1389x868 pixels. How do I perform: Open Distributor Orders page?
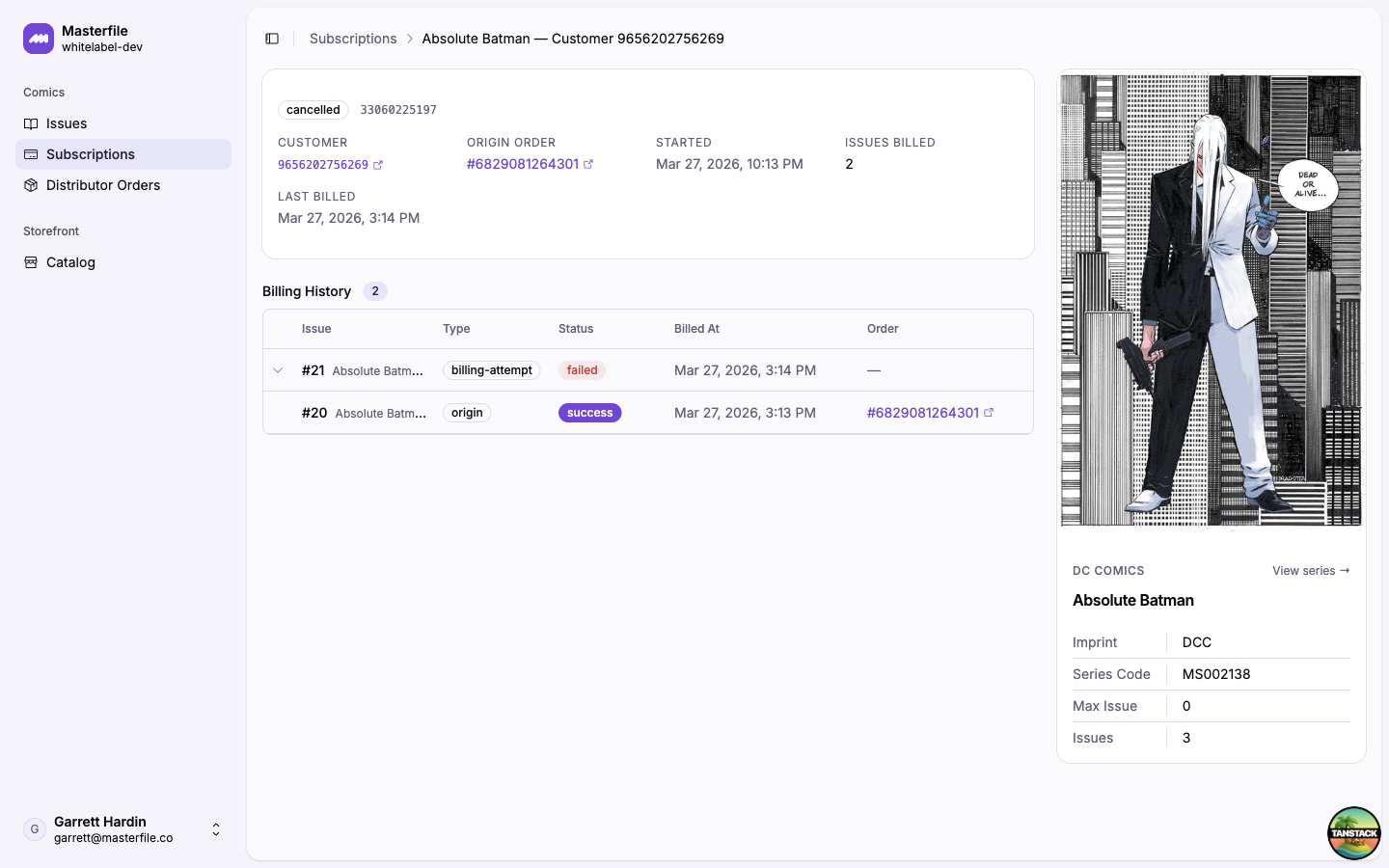[123, 185]
